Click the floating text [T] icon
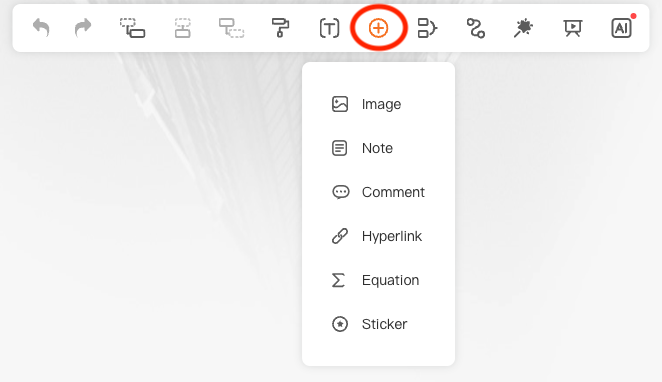This screenshot has height=382, width=662. coord(329,28)
